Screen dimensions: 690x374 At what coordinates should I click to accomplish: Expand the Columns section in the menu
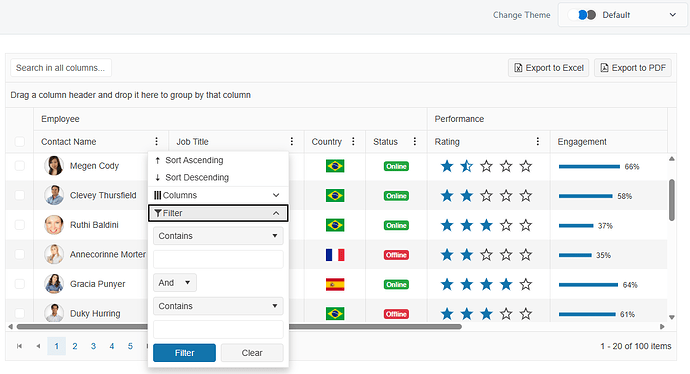click(x=218, y=195)
